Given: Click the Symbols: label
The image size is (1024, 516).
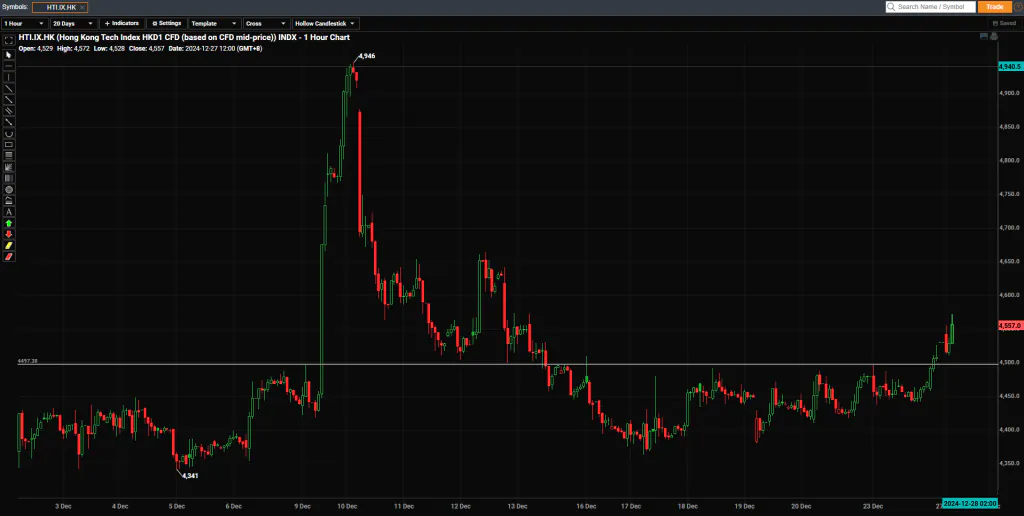Looking at the screenshot, I should (15, 7).
